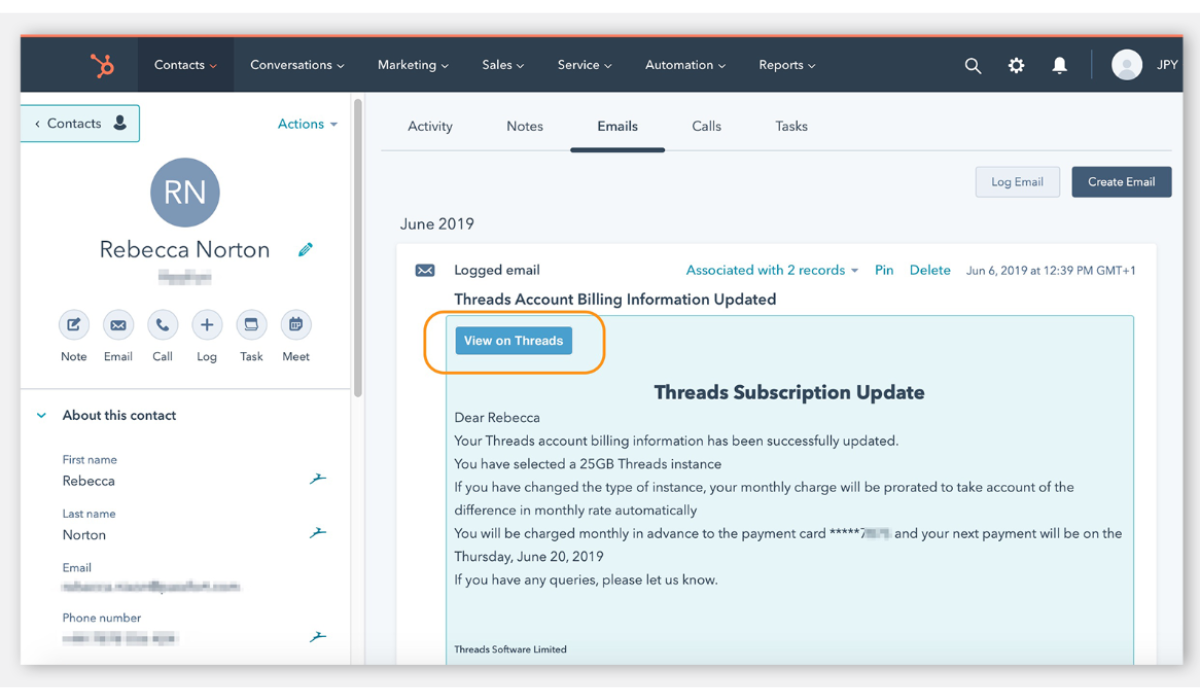Open the Sales dropdown
The image size is (1200, 700).
[503, 65]
